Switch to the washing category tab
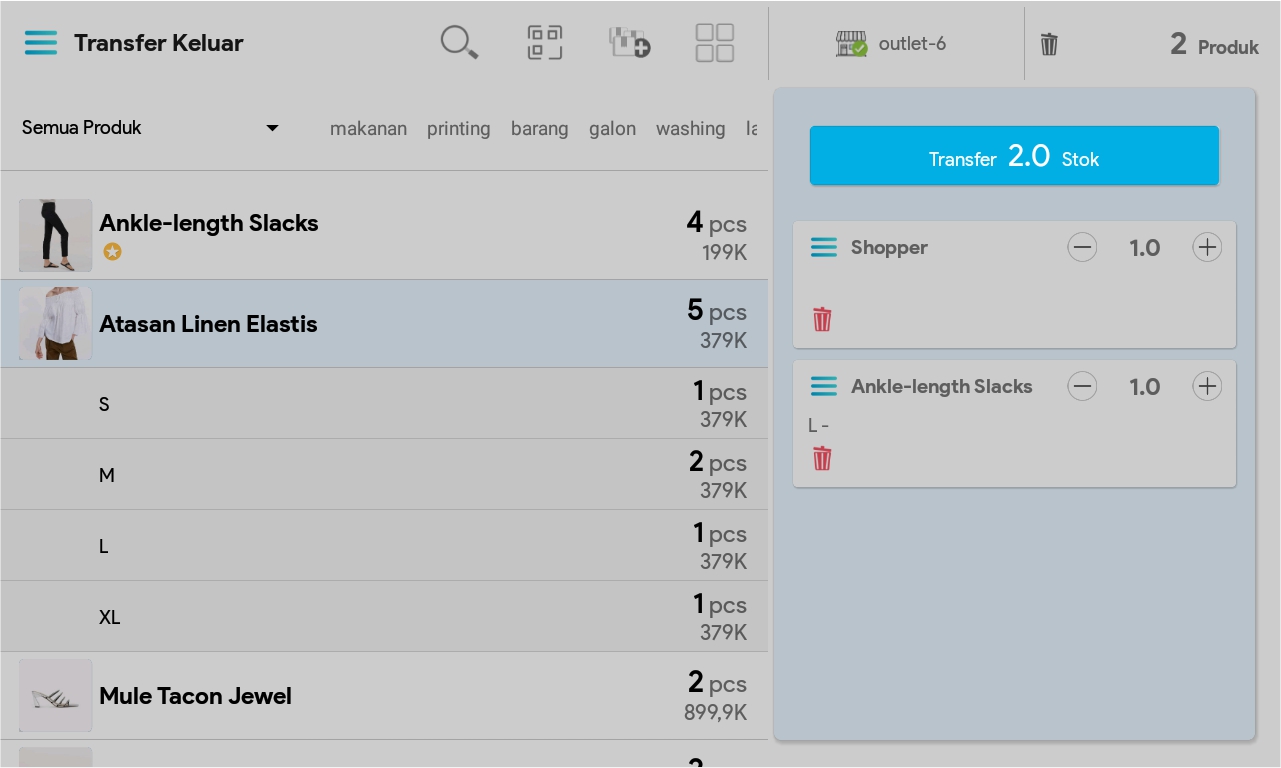The image size is (1281, 768). [x=690, y=129]
